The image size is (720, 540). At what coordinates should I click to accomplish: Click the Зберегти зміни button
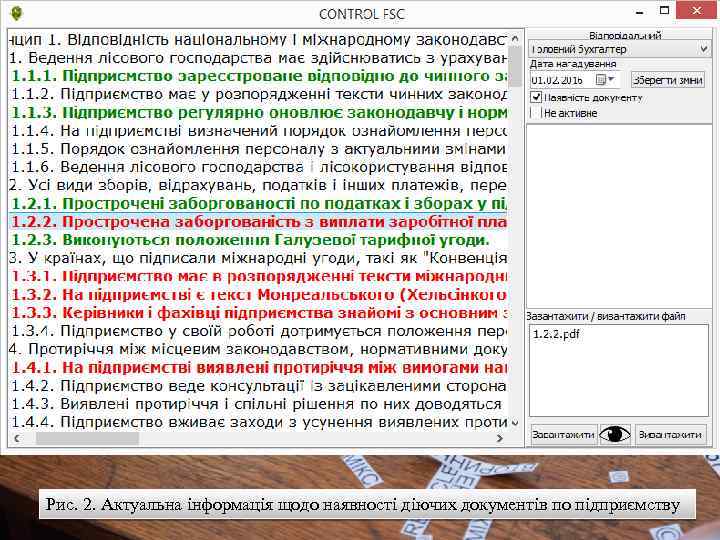tap(668, 80)
